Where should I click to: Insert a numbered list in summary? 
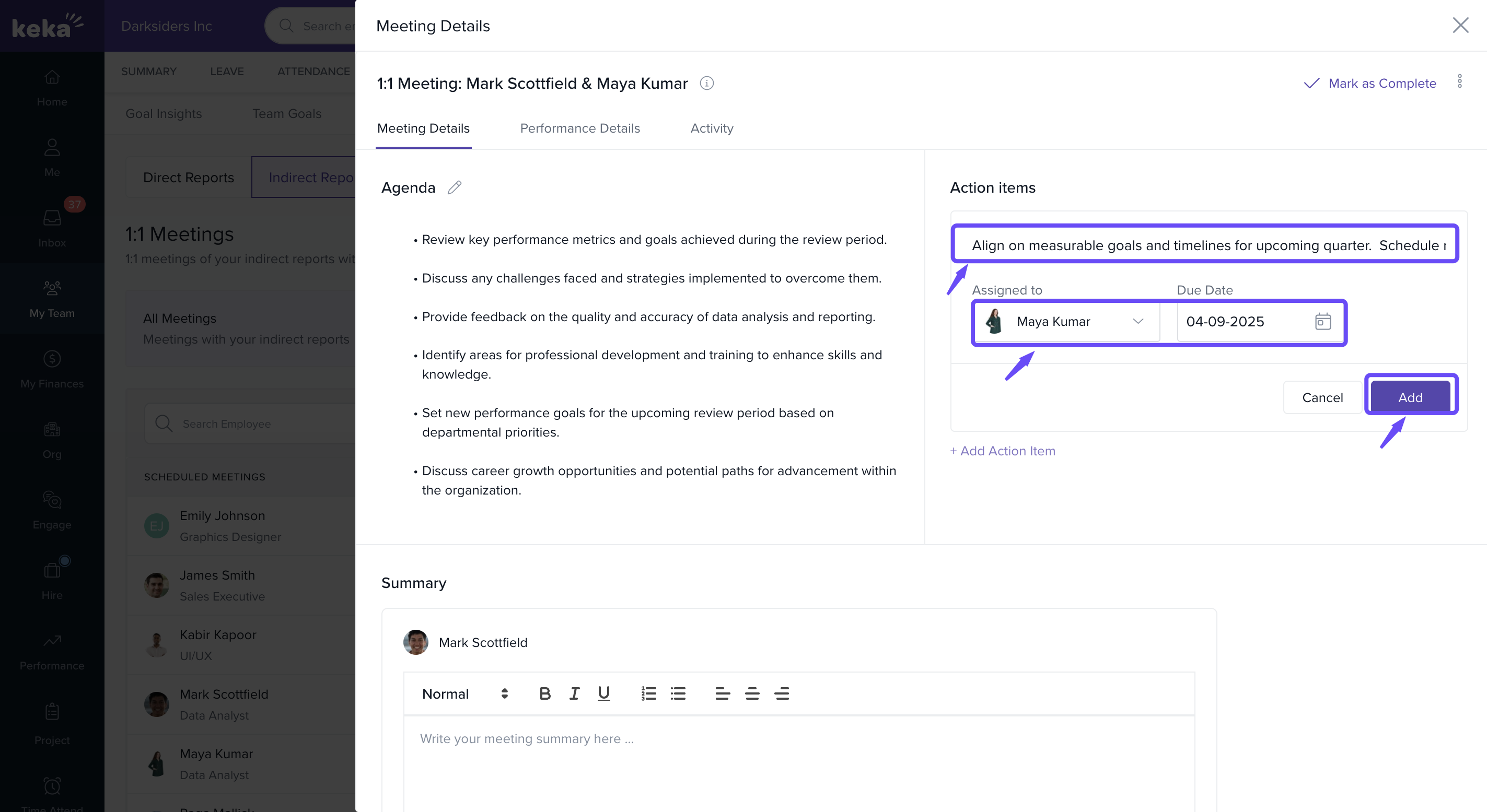point(648,693)
